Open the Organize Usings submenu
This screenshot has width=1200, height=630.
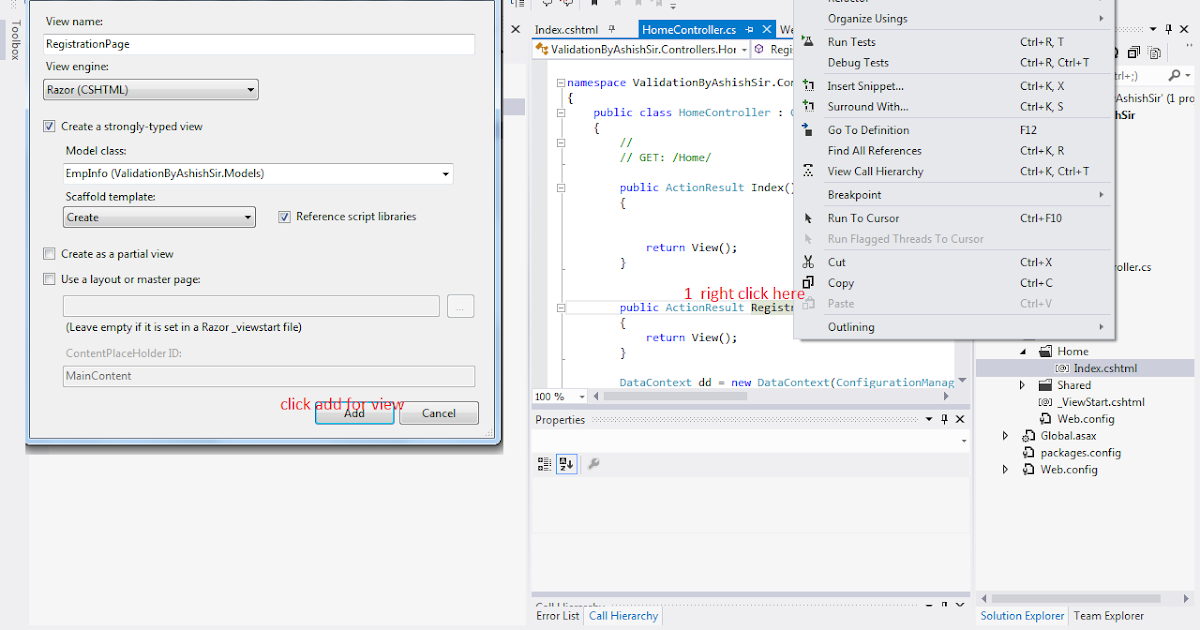tap(954, 18)
